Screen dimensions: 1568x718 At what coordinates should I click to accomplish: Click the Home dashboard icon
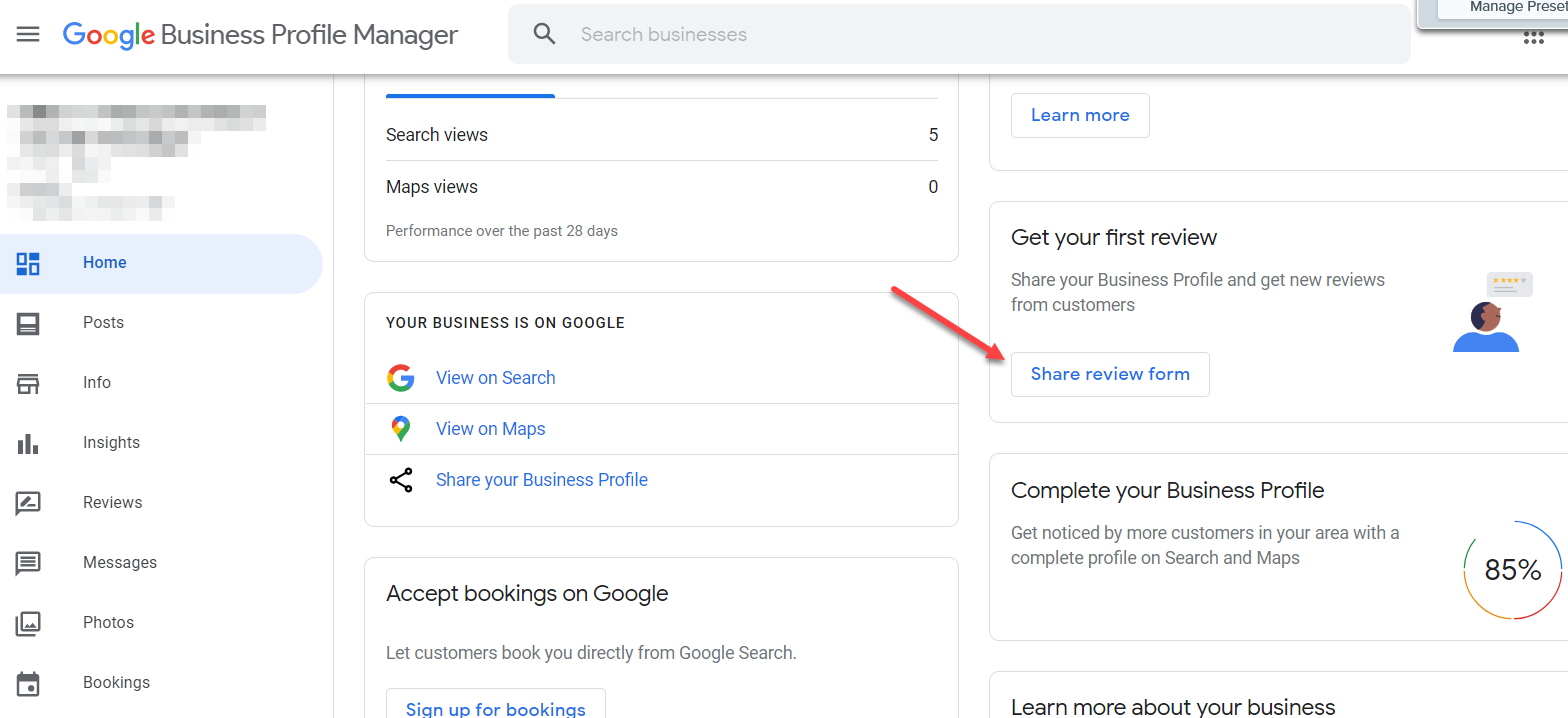[x=28, y=263]
